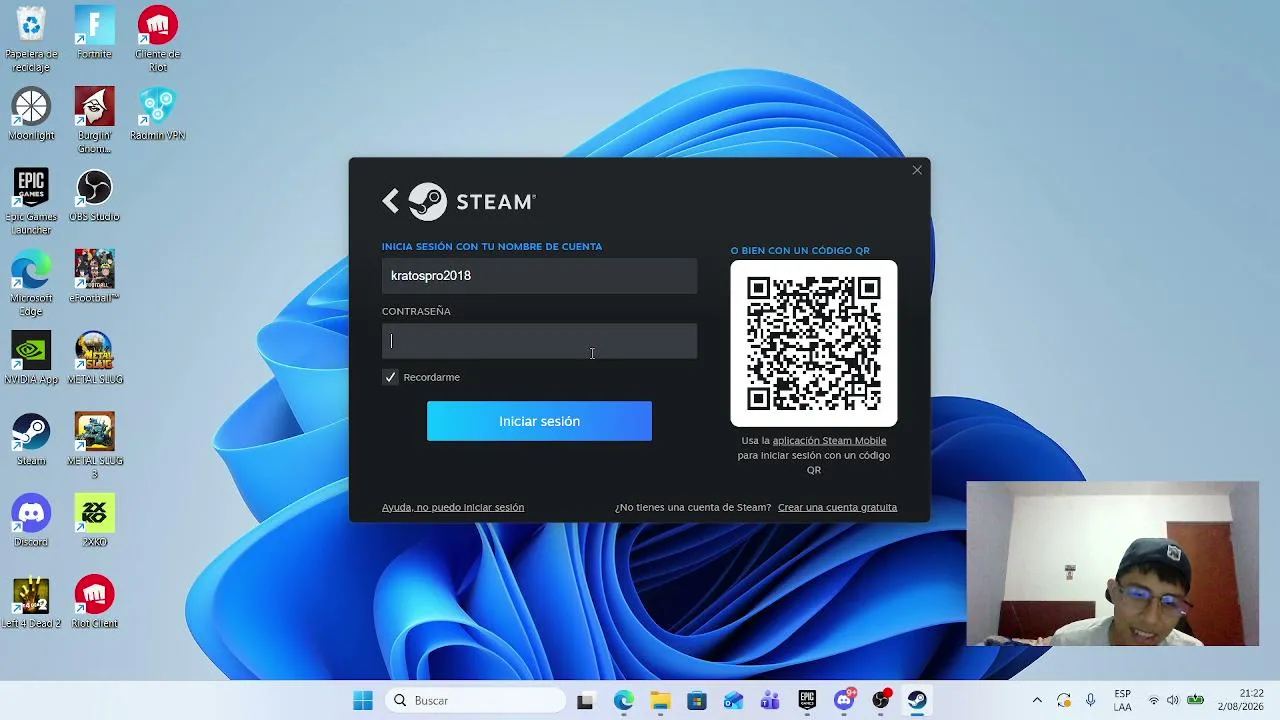
Task: Open the speaker volume tray icon
Action: coord(1173,701)
